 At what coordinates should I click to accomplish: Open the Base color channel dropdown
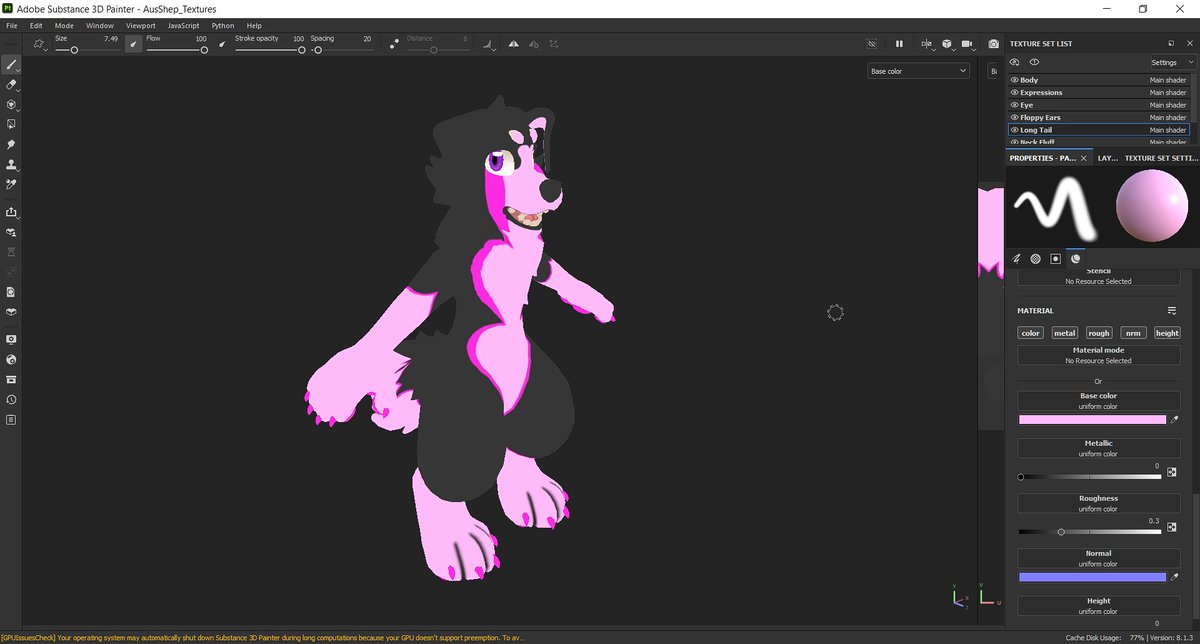point(918,71)
